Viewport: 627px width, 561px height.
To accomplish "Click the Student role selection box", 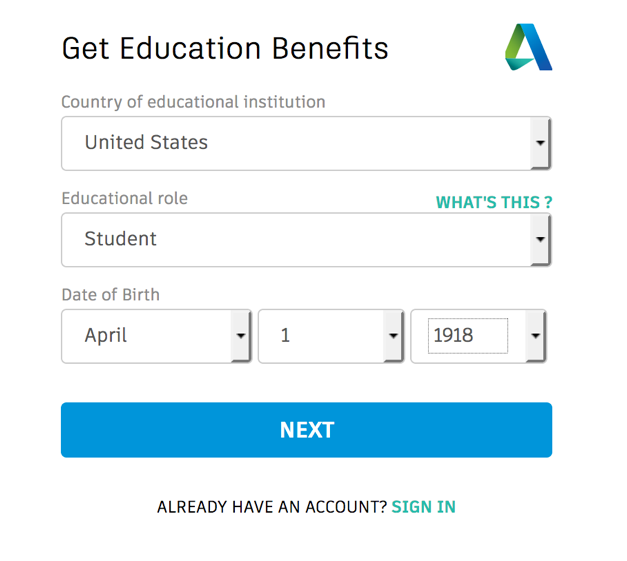I will pos(306,240).
